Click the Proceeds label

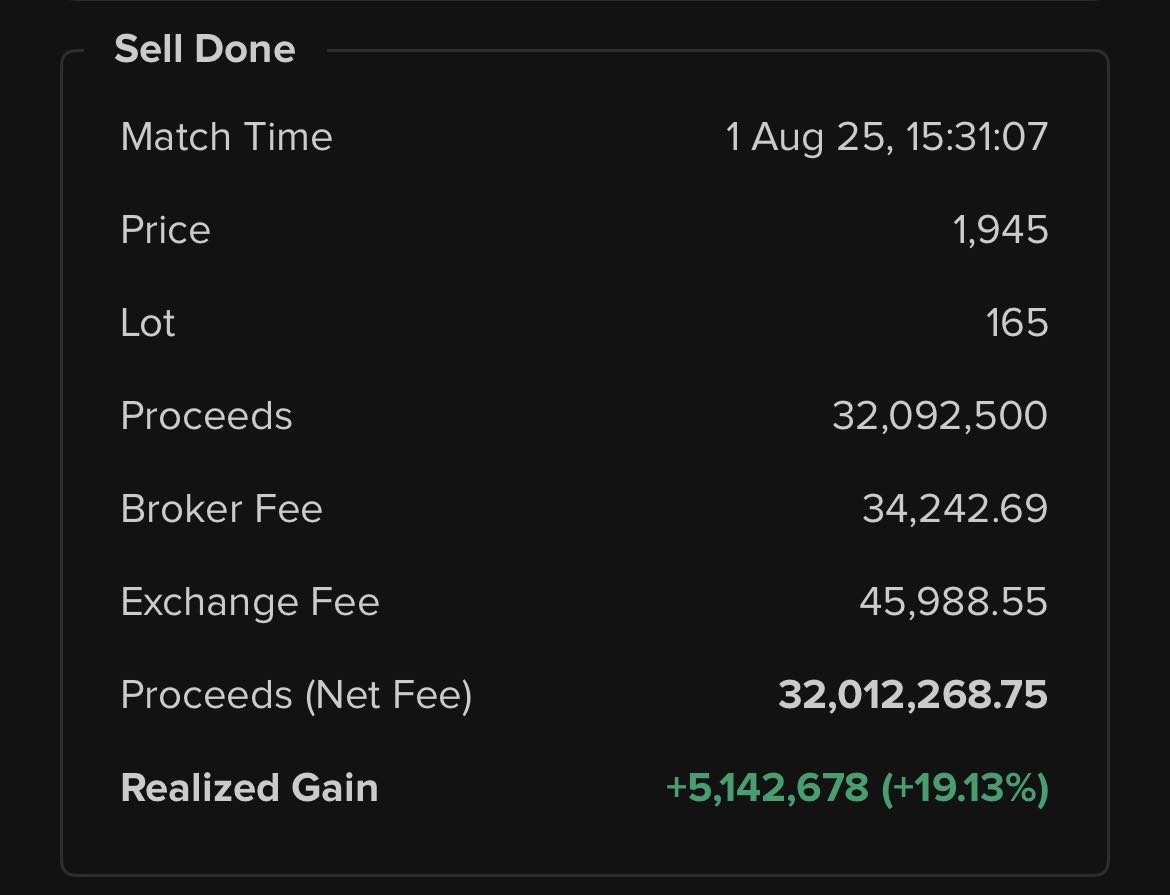[x=207, y=416]
